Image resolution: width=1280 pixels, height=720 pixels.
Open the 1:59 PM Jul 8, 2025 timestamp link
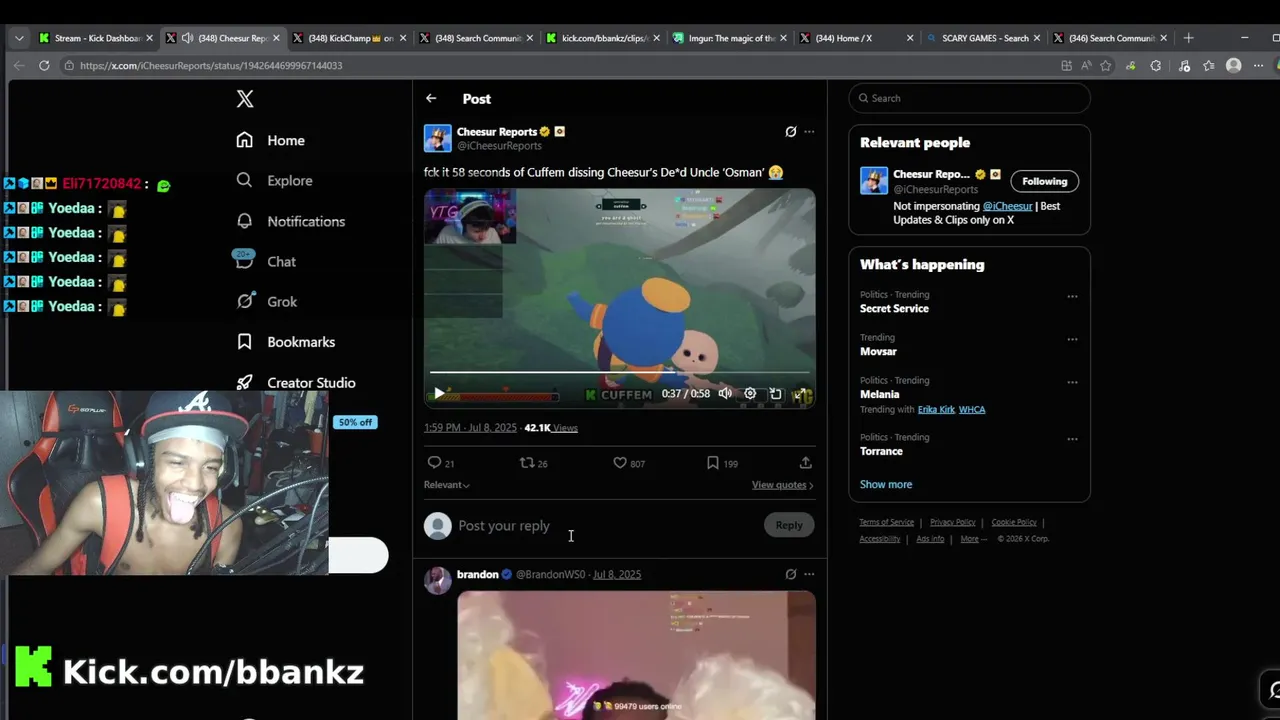(x=470, y=427)
